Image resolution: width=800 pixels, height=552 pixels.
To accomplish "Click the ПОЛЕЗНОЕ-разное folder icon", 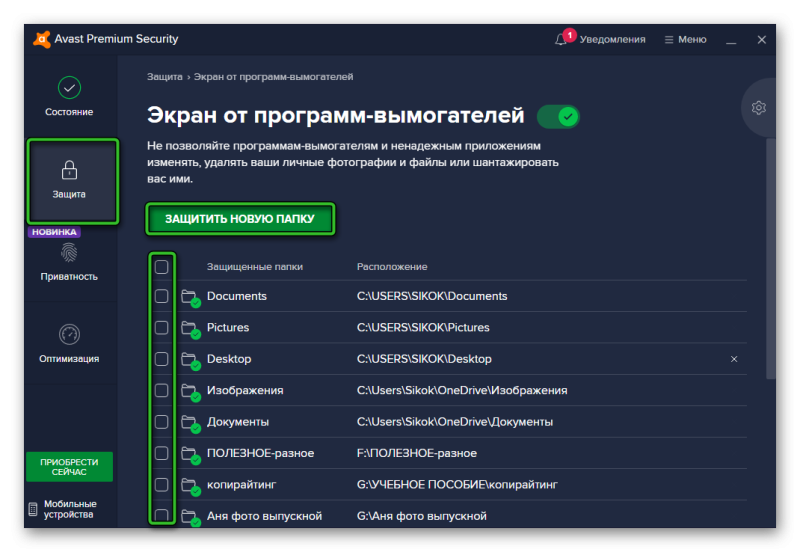I will 190,455.
